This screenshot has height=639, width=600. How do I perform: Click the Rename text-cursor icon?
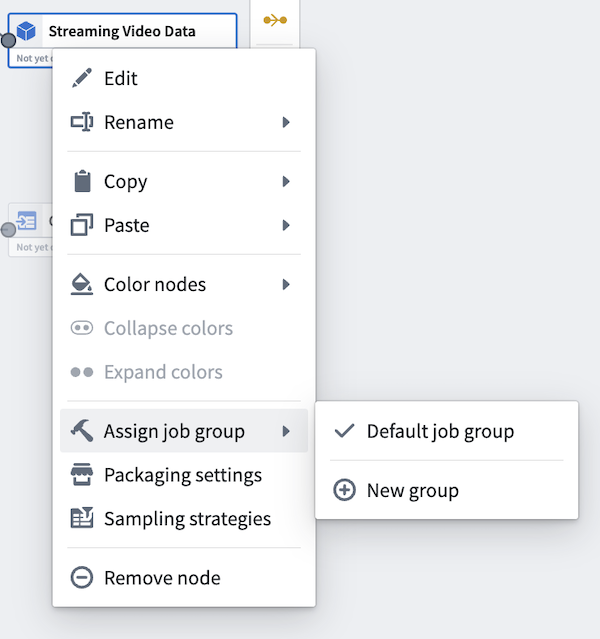point(82,122)
